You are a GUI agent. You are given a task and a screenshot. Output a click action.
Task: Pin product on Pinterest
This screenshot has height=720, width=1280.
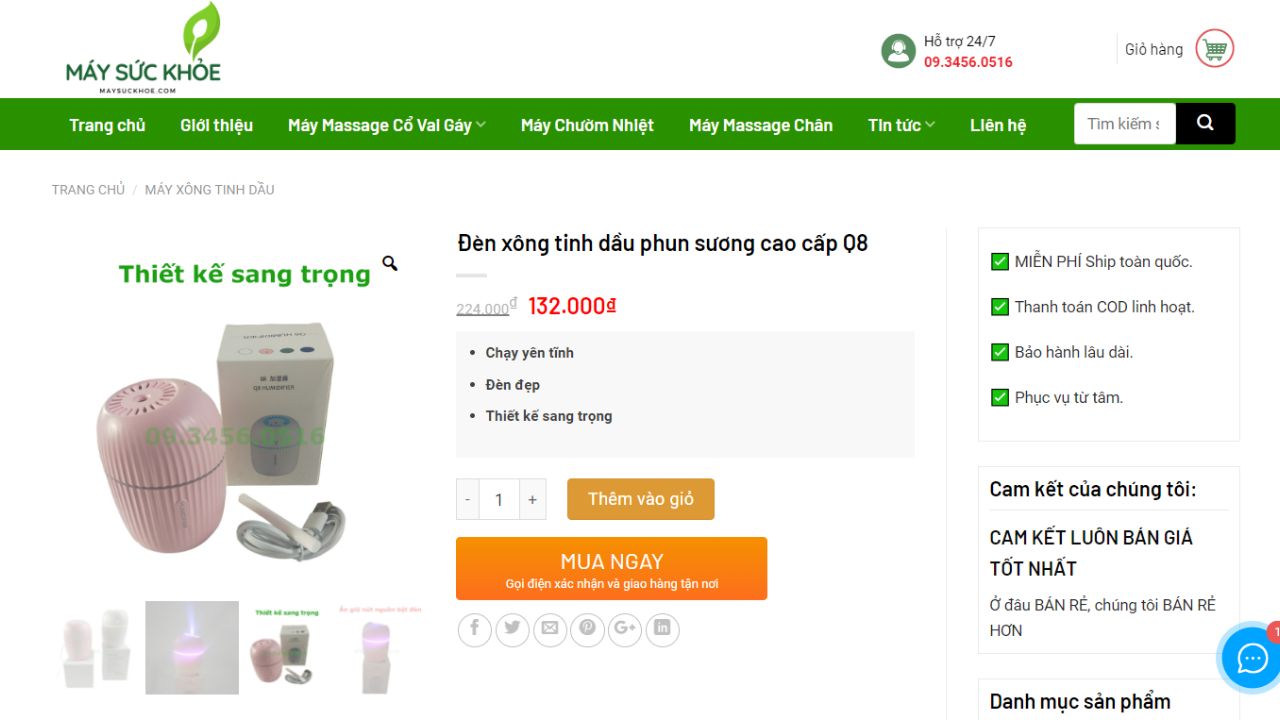tap(587, 629)
